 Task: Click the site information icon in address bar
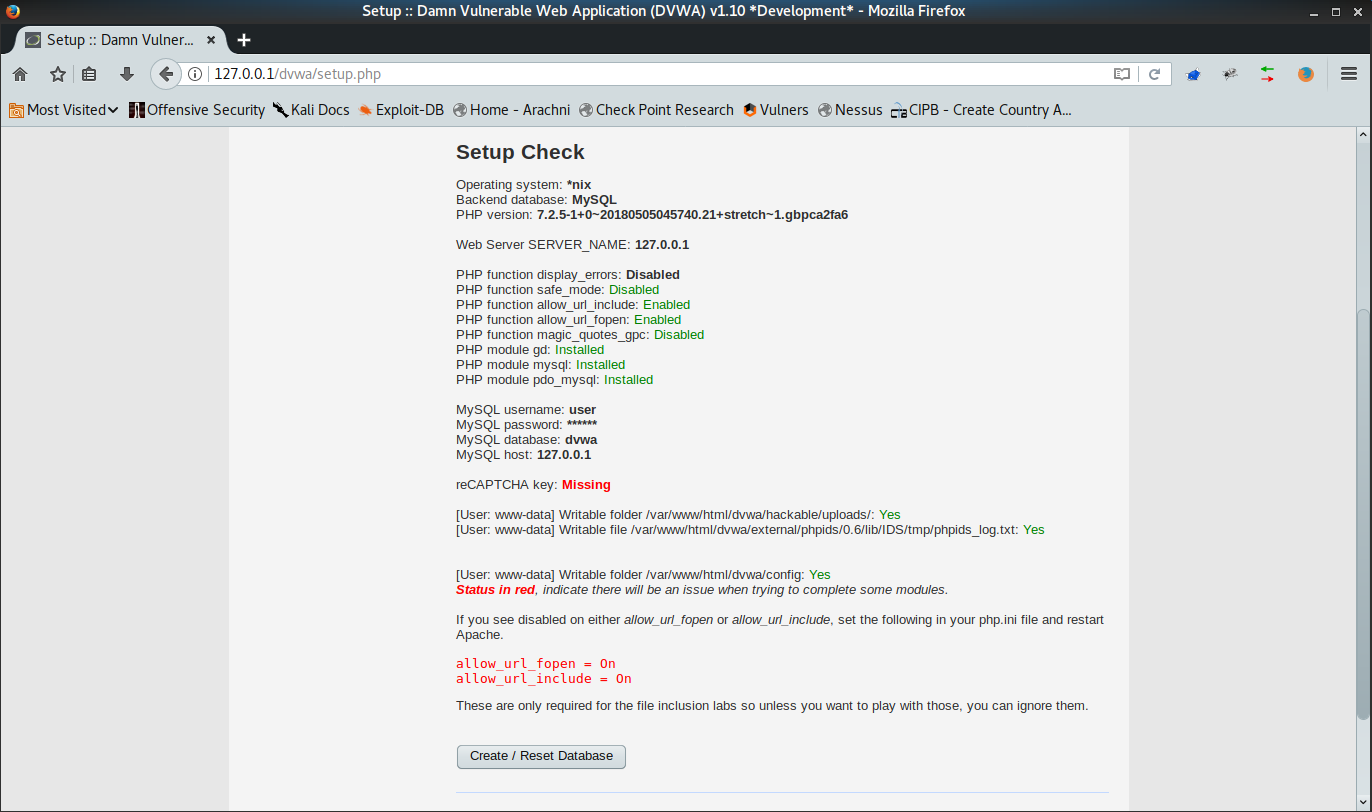point(196,74)
